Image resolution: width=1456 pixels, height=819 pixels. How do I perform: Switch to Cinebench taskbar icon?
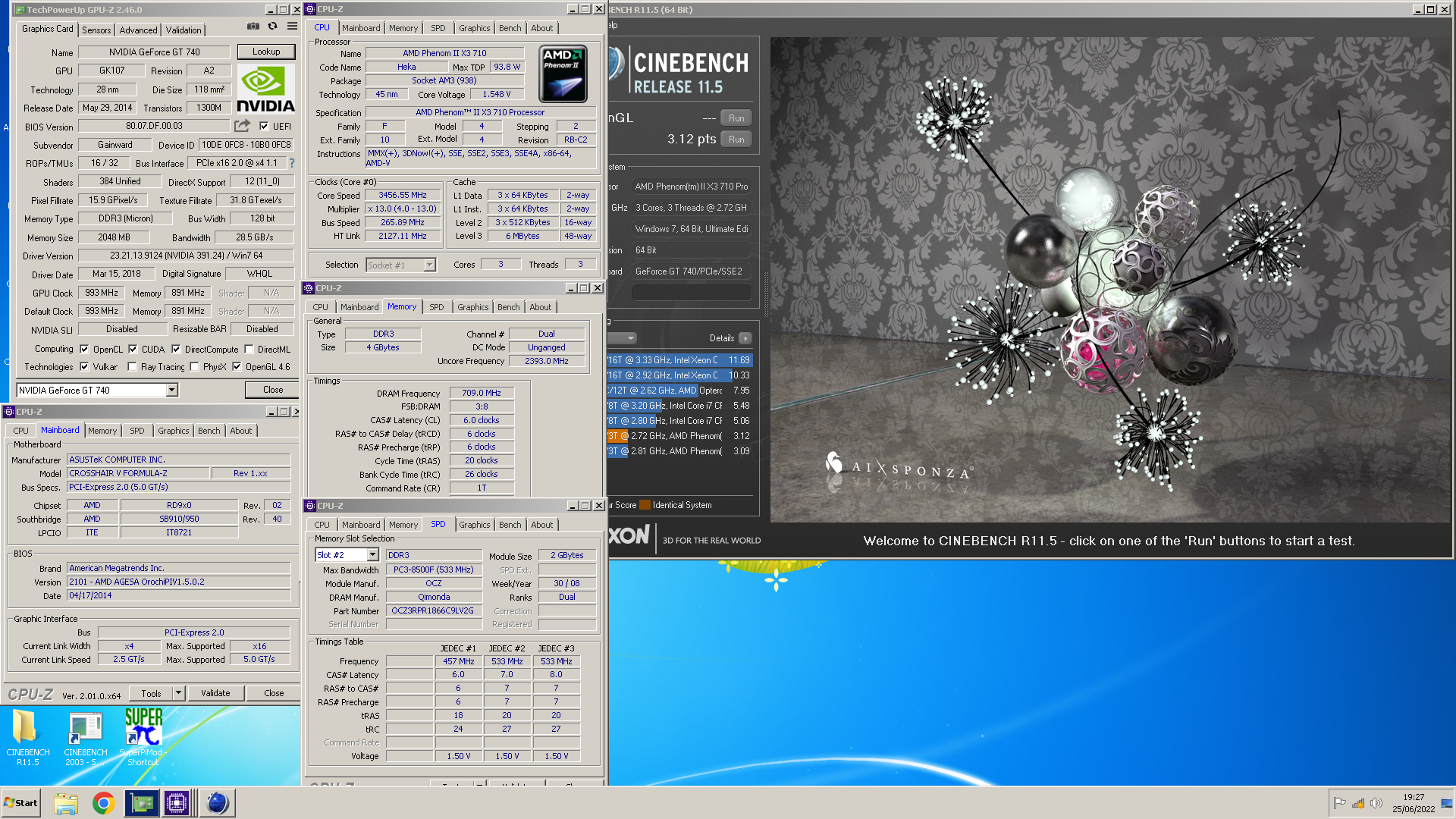click(217, 803)
